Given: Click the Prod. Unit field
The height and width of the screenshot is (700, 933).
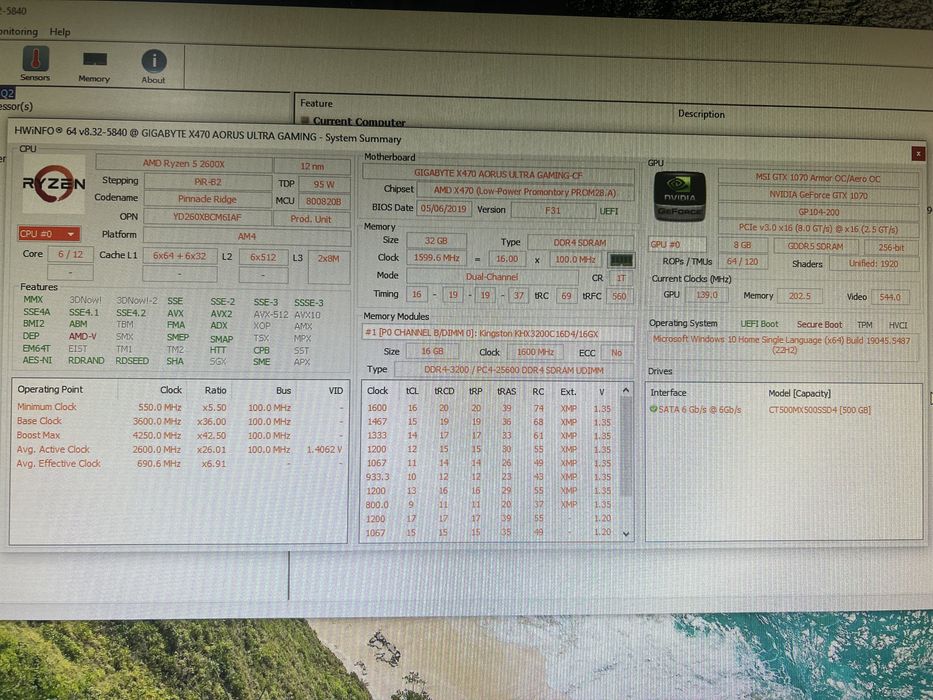Looking at the screenshot, I should (312, 218).
